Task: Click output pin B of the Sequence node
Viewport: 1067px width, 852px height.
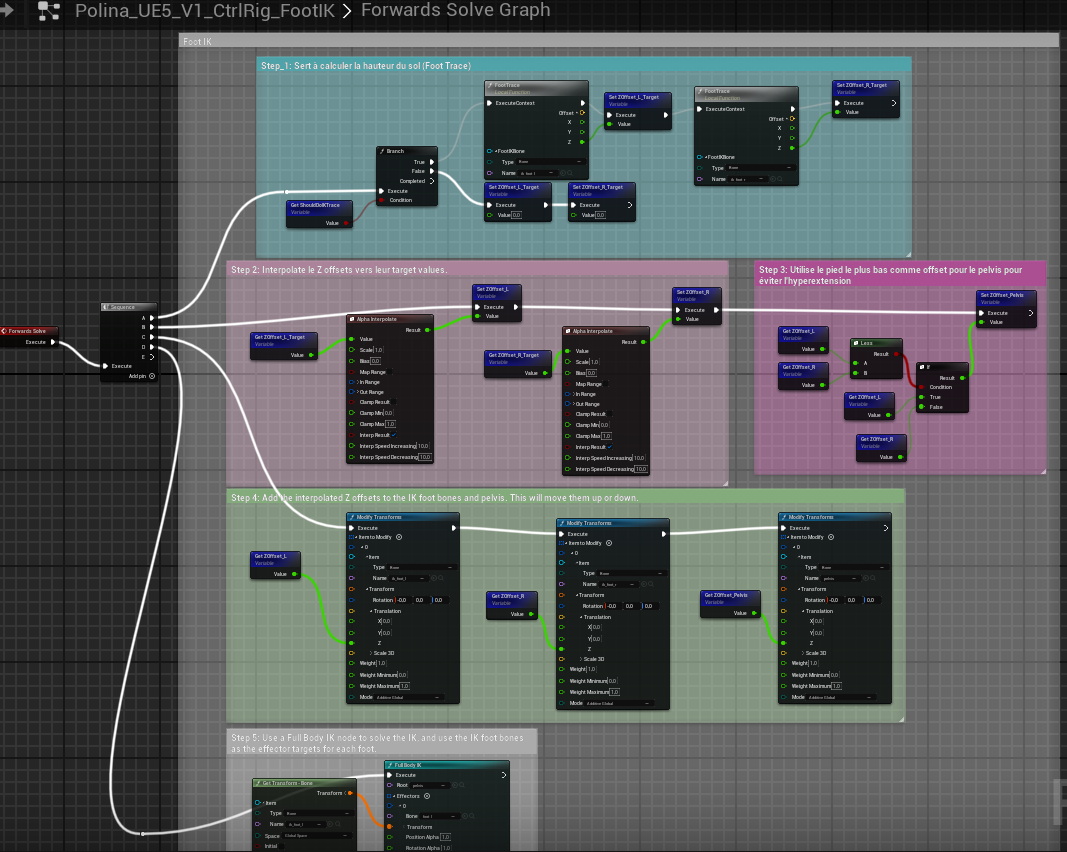Action: click(x=152, y=327)
